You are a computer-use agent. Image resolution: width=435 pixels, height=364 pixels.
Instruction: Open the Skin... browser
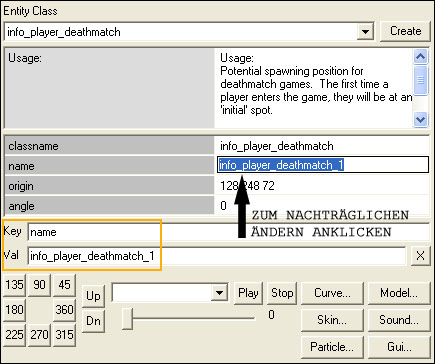click(332, 320)
